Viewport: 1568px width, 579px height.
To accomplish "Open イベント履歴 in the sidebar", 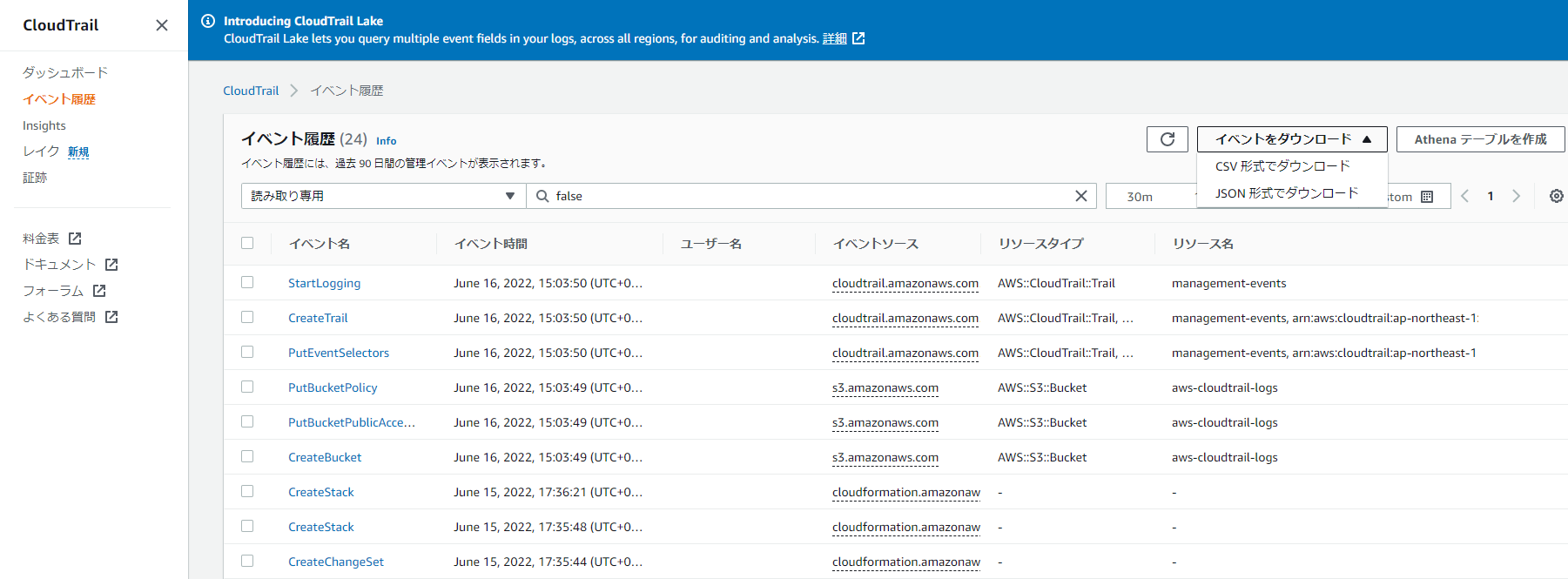I will 59,99.
